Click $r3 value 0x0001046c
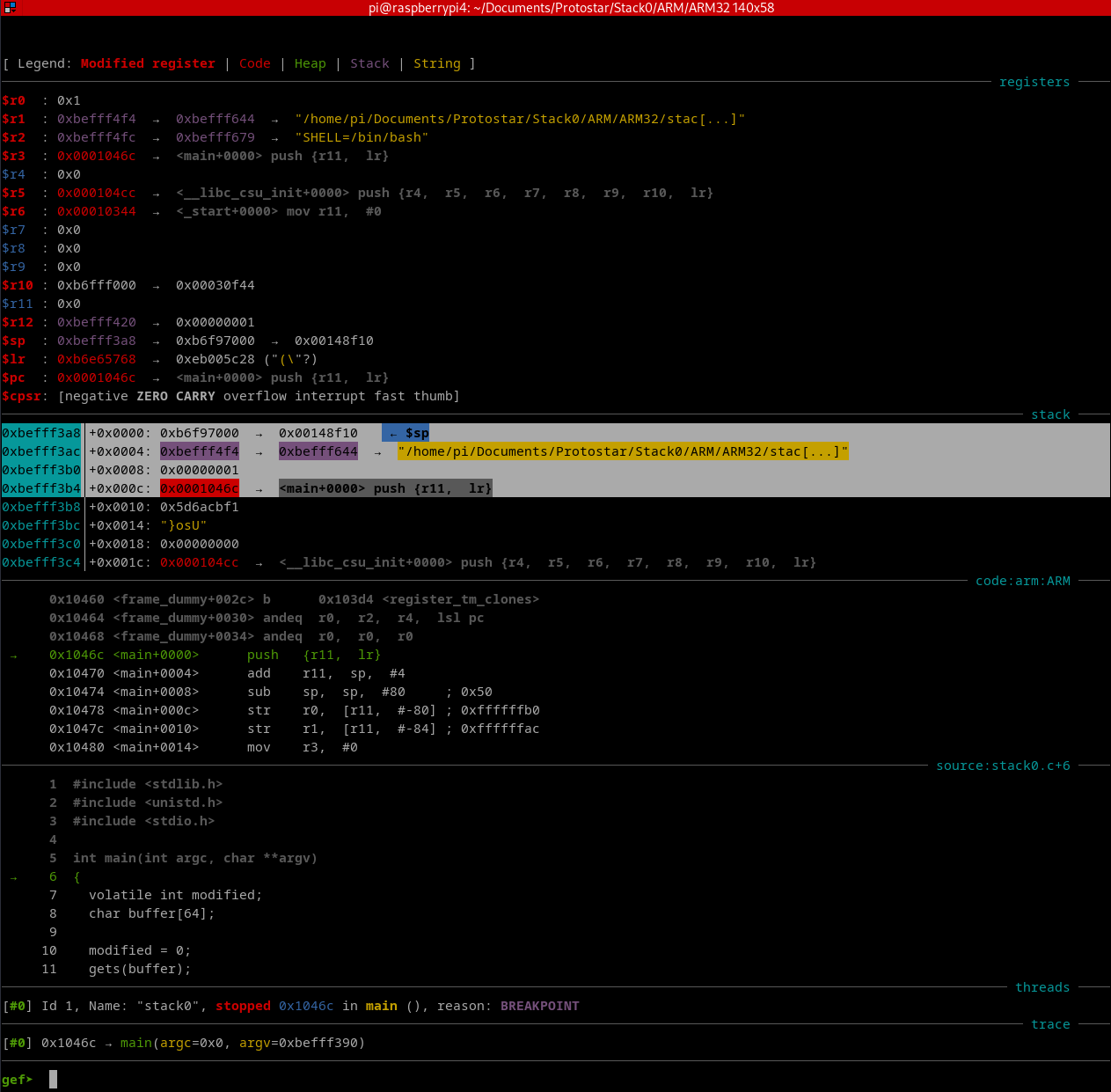Image resolution: width=1111 pixels, height=1092 pixels. (x=97, y=156)
